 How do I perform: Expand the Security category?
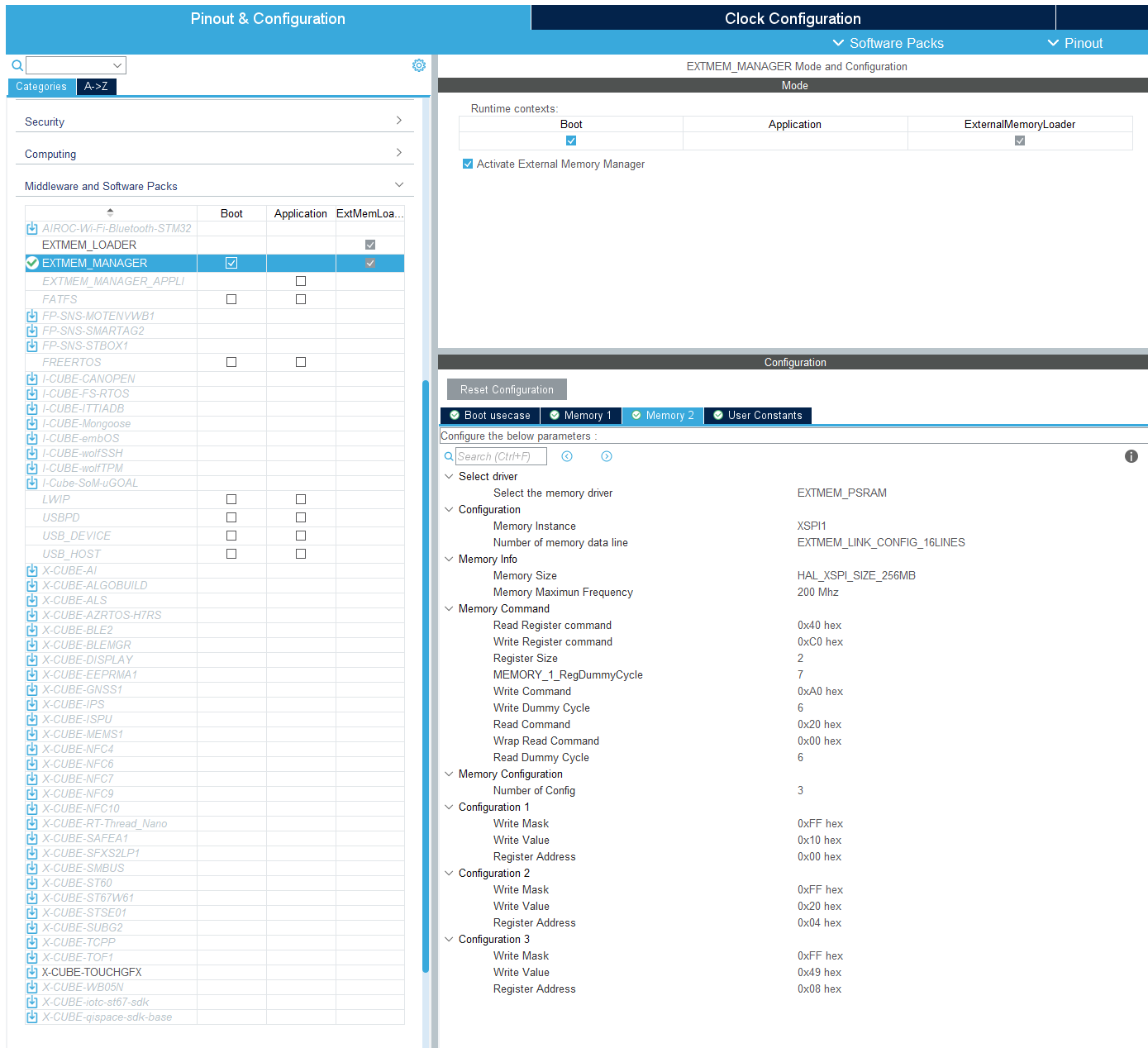pos(215,121)
